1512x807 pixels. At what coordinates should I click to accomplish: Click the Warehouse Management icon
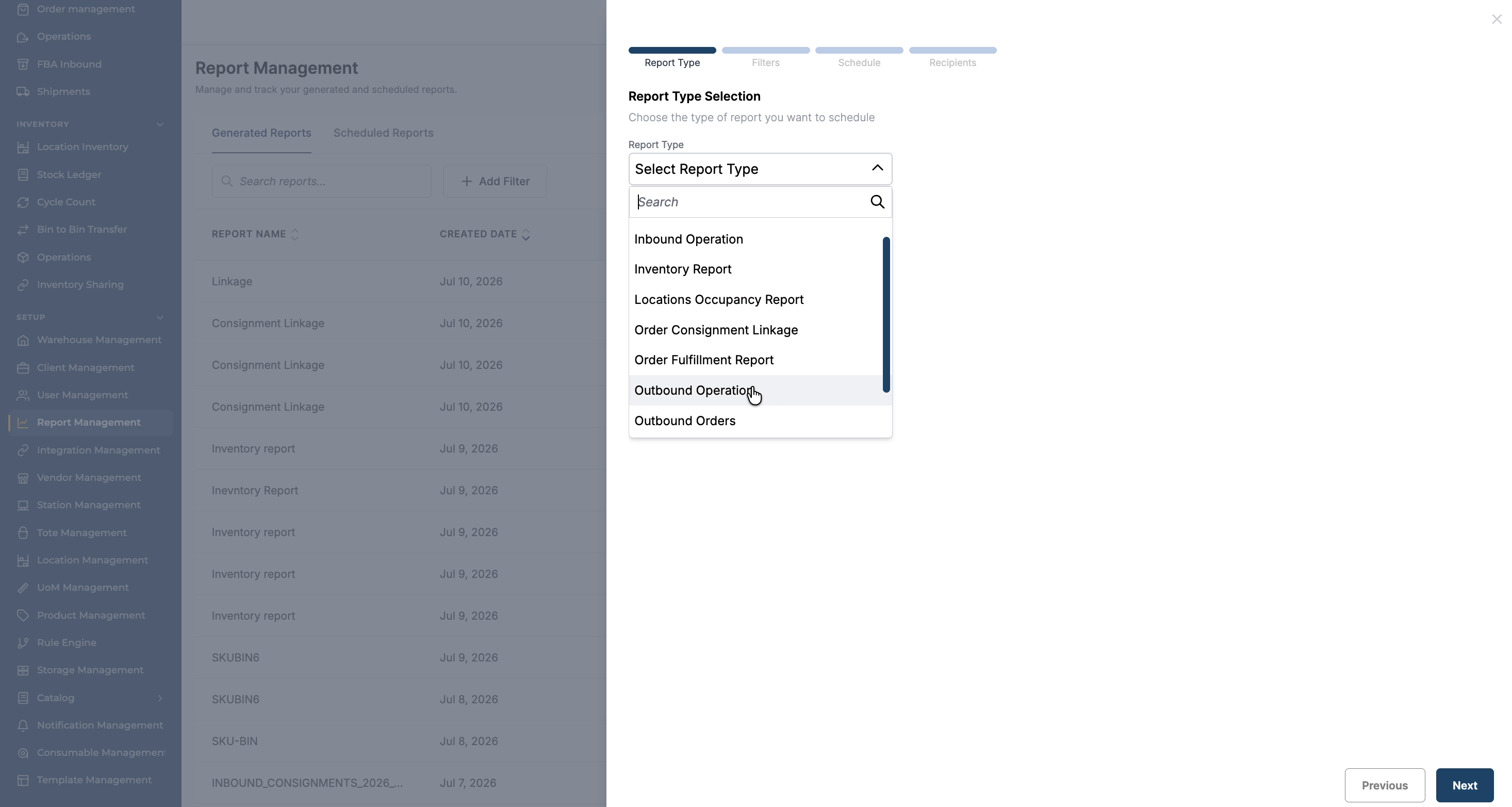(x=23, y=340)
